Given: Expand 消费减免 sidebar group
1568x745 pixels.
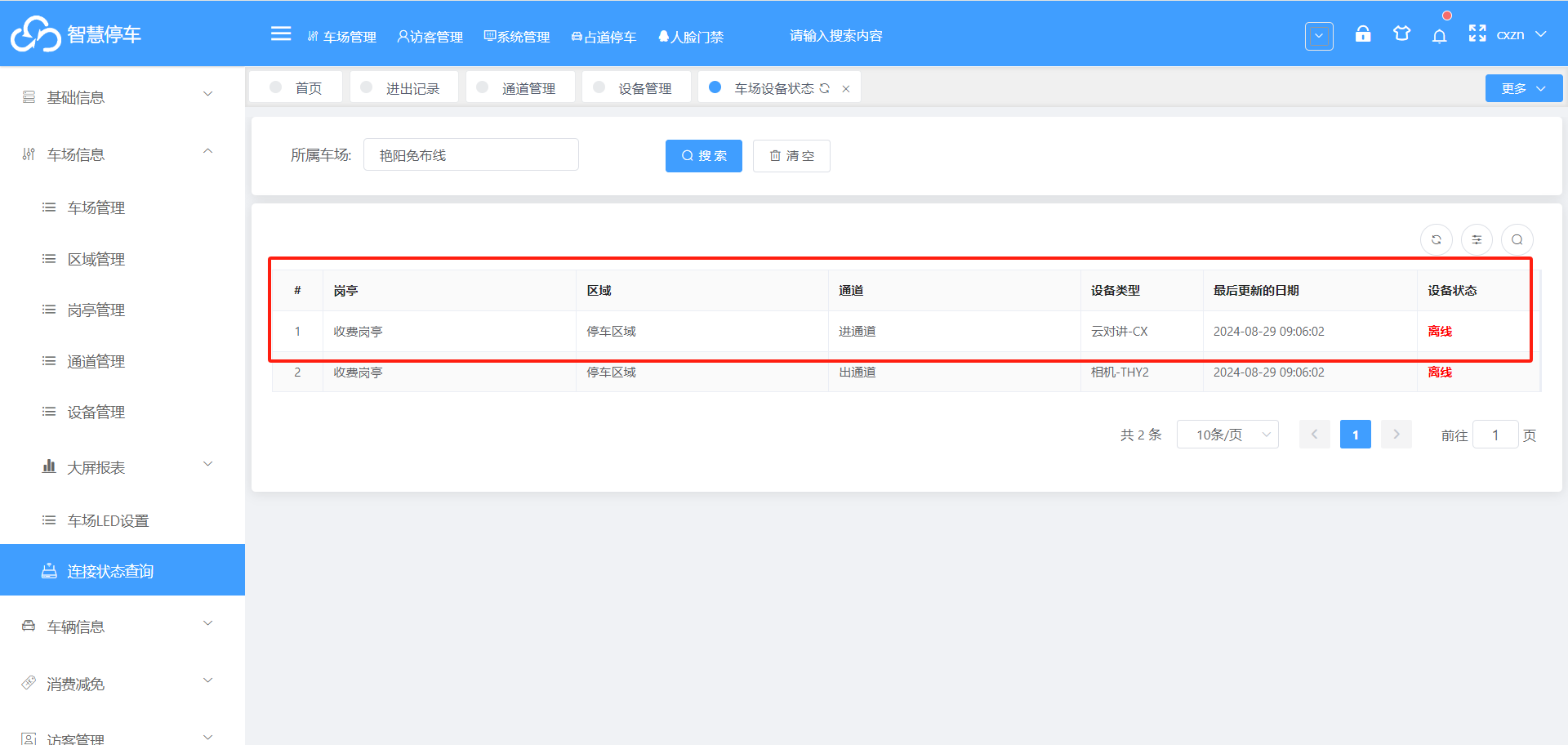Looking at the screenshot, I should [x=122, y=684].
